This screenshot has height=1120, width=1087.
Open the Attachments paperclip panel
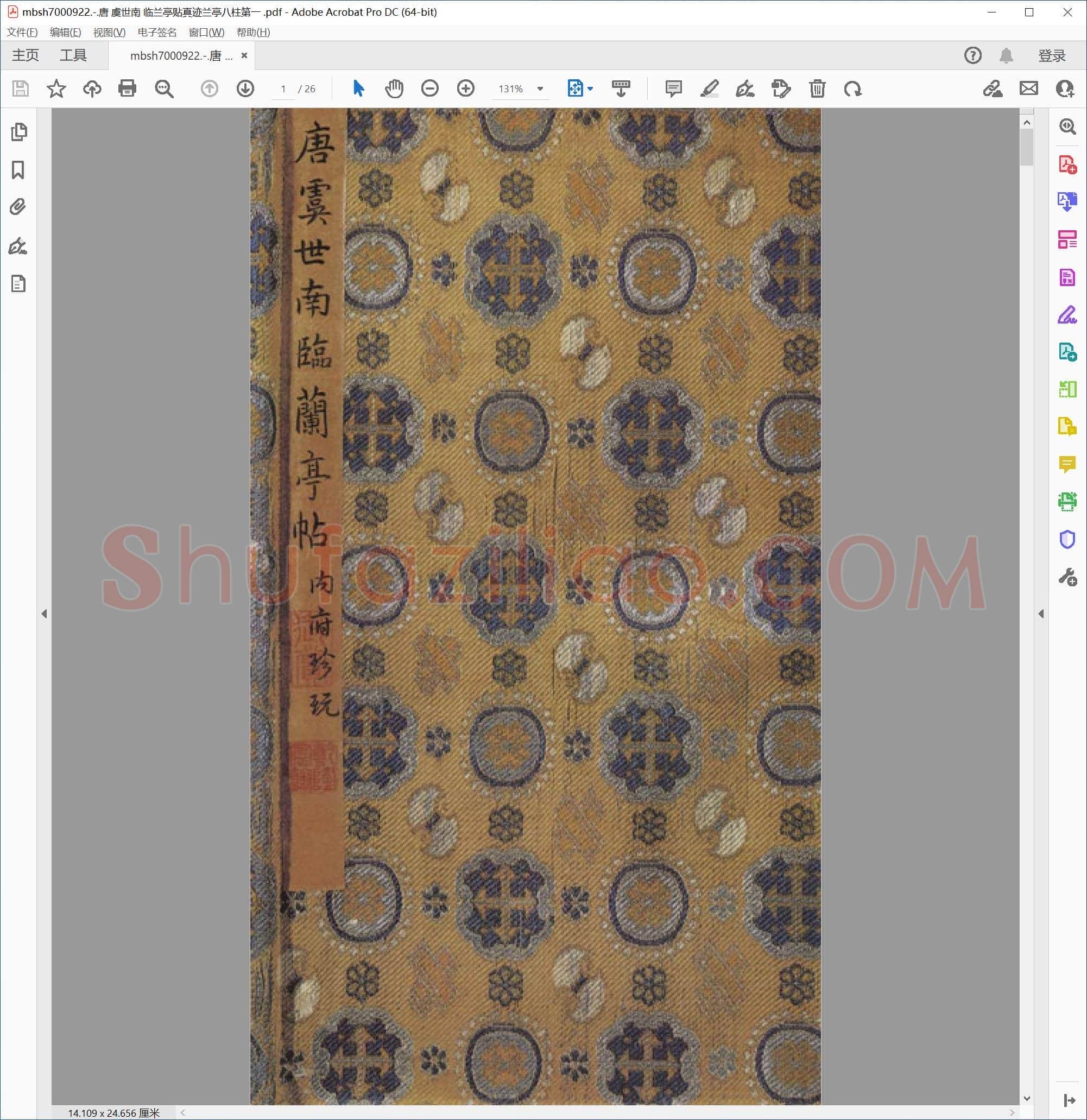(x=18, y=207)
